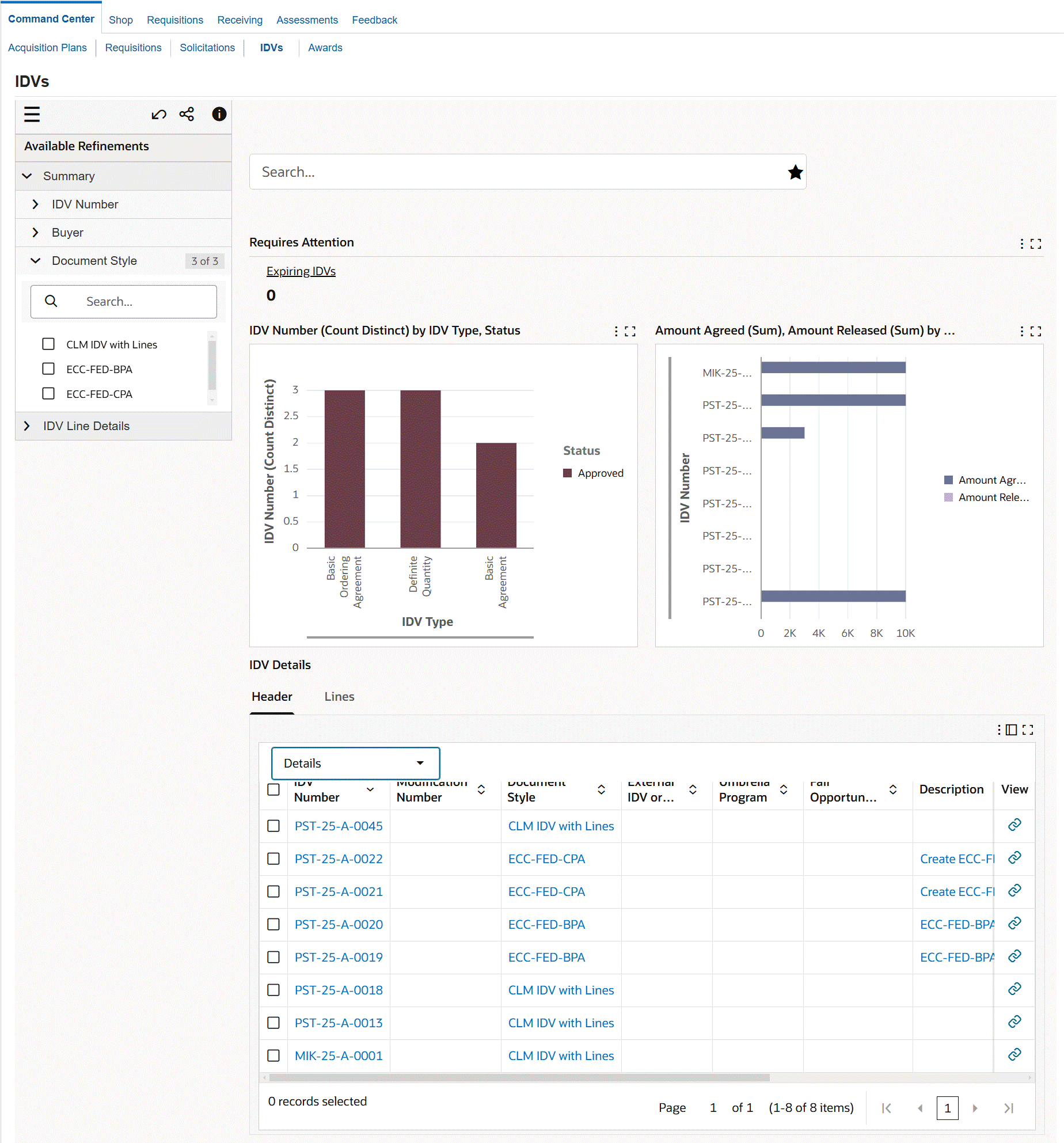Open view link icon for PST-25-A-0020
Viewport: 1064px width, 1143px height.
(x=1014, y=924)
